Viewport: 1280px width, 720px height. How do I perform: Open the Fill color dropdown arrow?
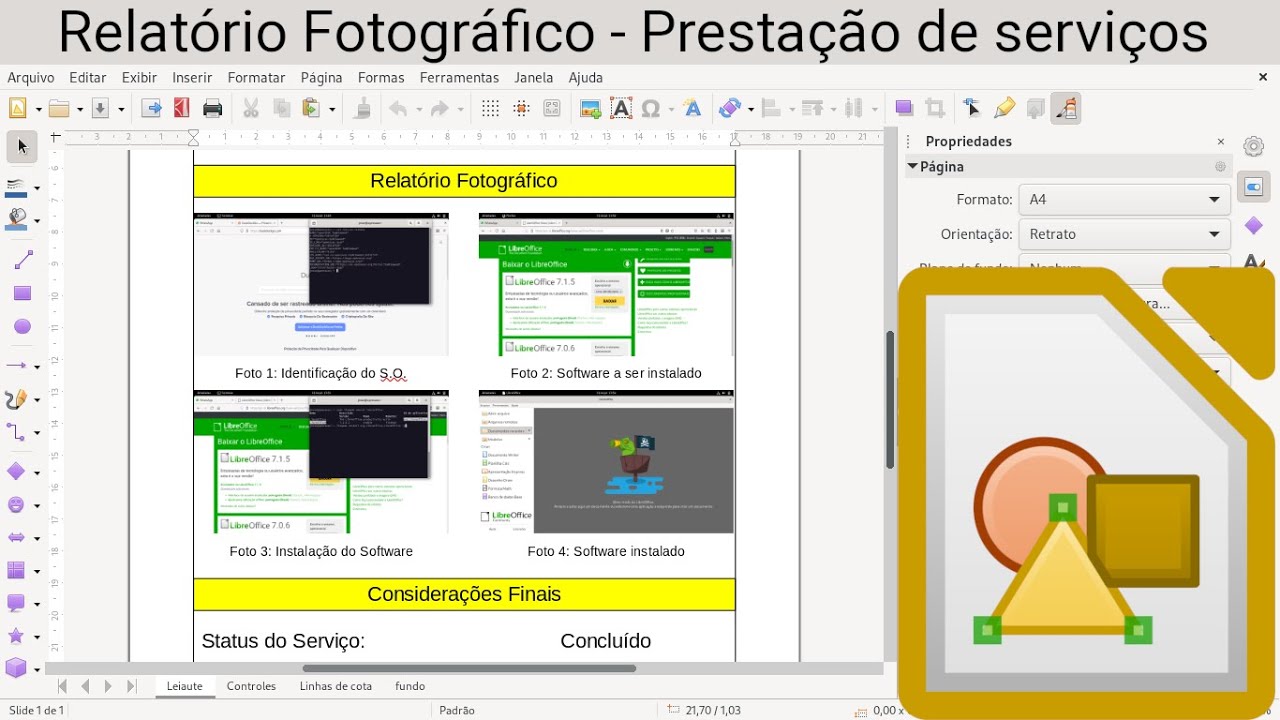click(37, 219)
